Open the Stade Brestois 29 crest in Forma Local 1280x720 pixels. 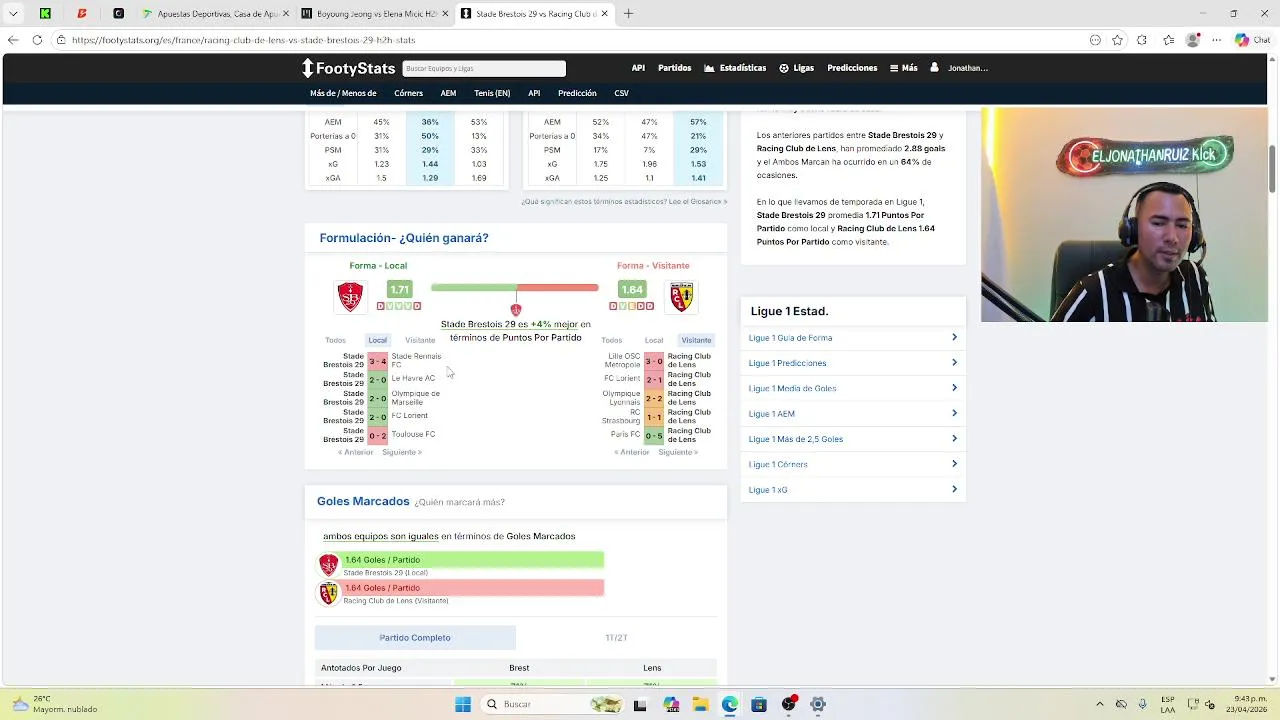(x=350, y=297)
